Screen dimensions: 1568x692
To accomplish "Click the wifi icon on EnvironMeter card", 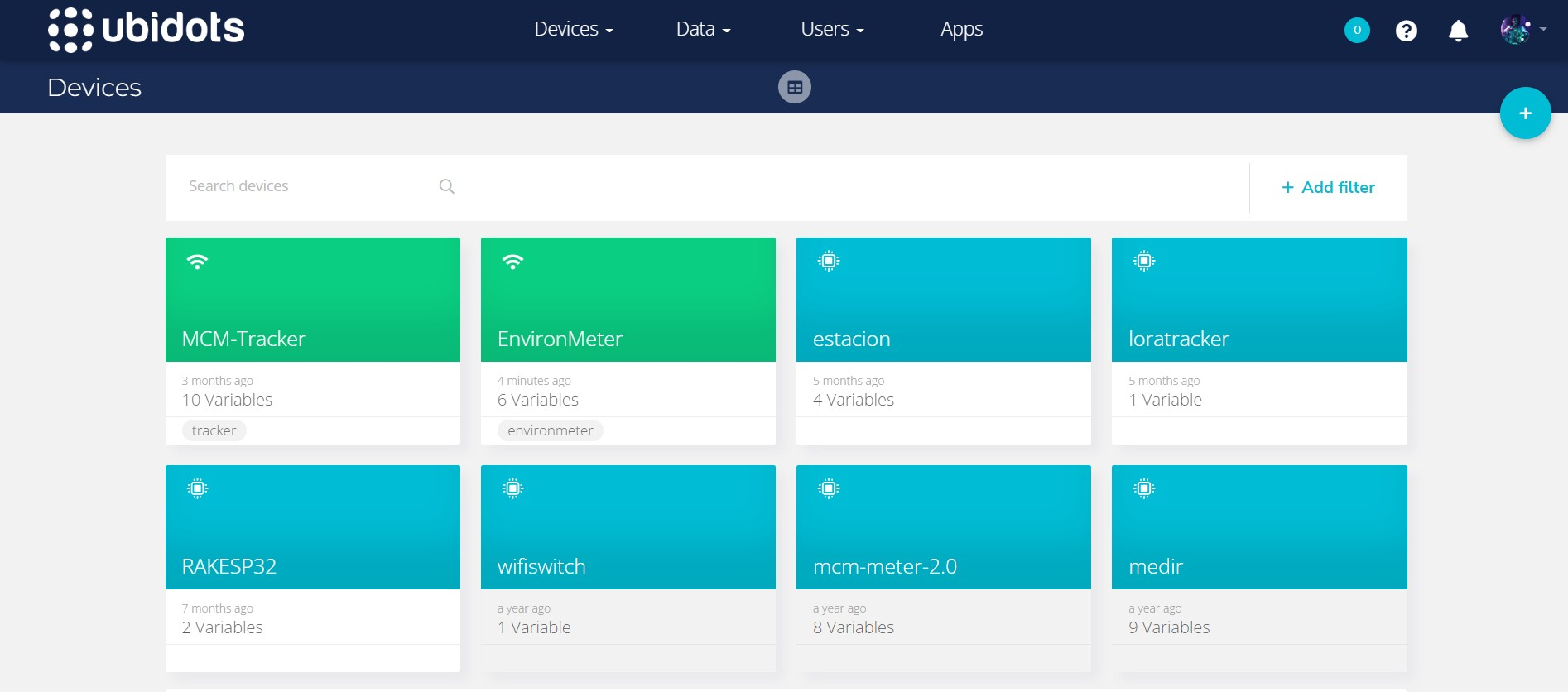I will [512, 262].
